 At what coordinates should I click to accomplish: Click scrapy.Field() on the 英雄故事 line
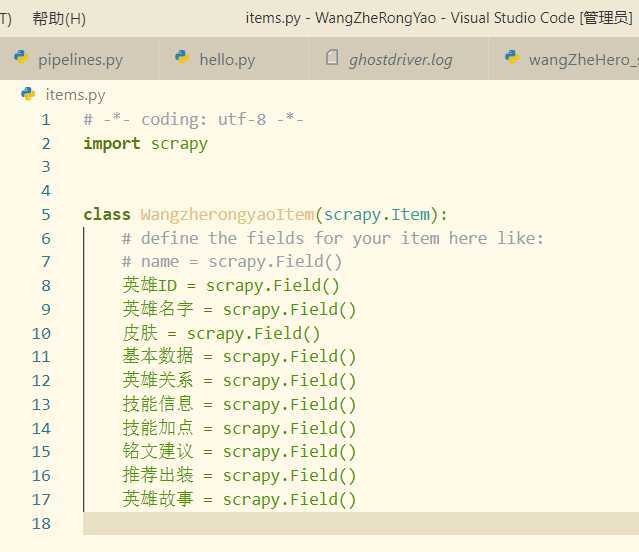pos(289,500)
